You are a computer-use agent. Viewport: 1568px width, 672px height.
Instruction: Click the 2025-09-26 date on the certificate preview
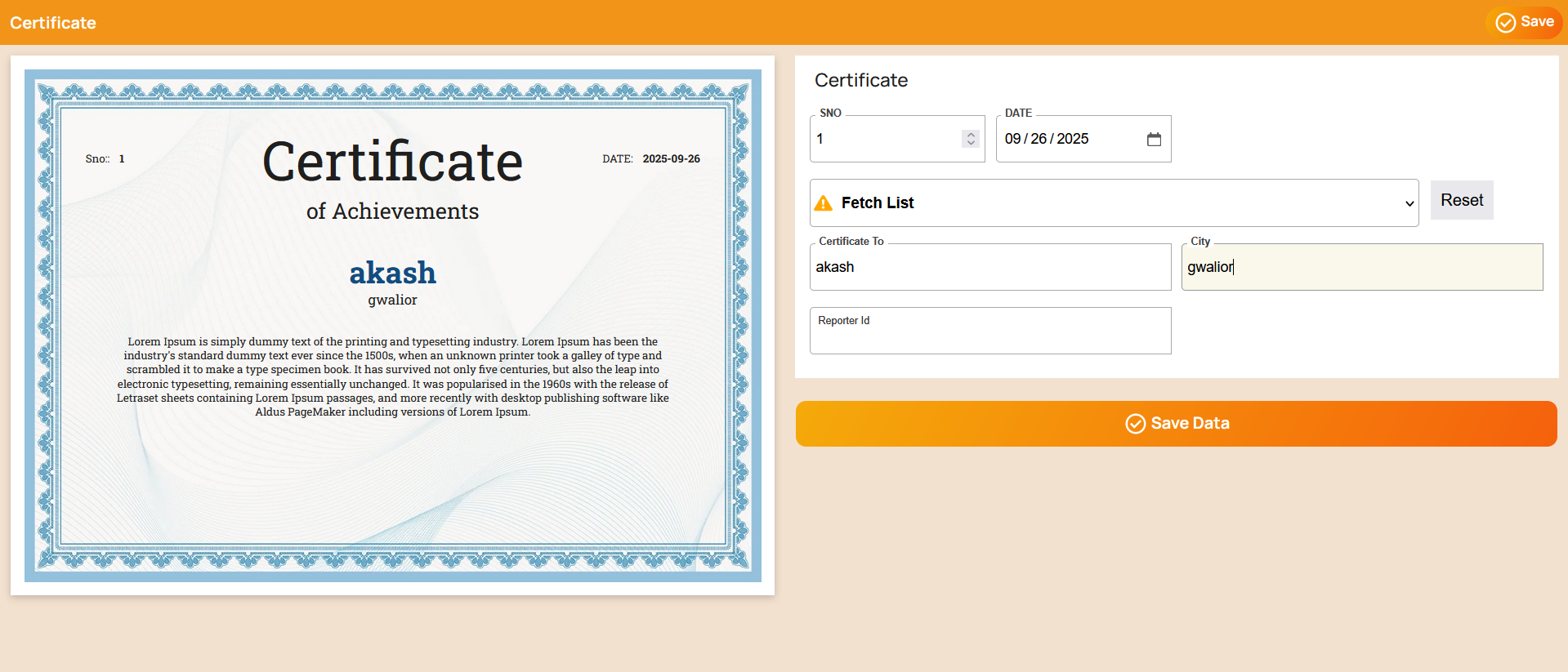click(x=671, y=159)
